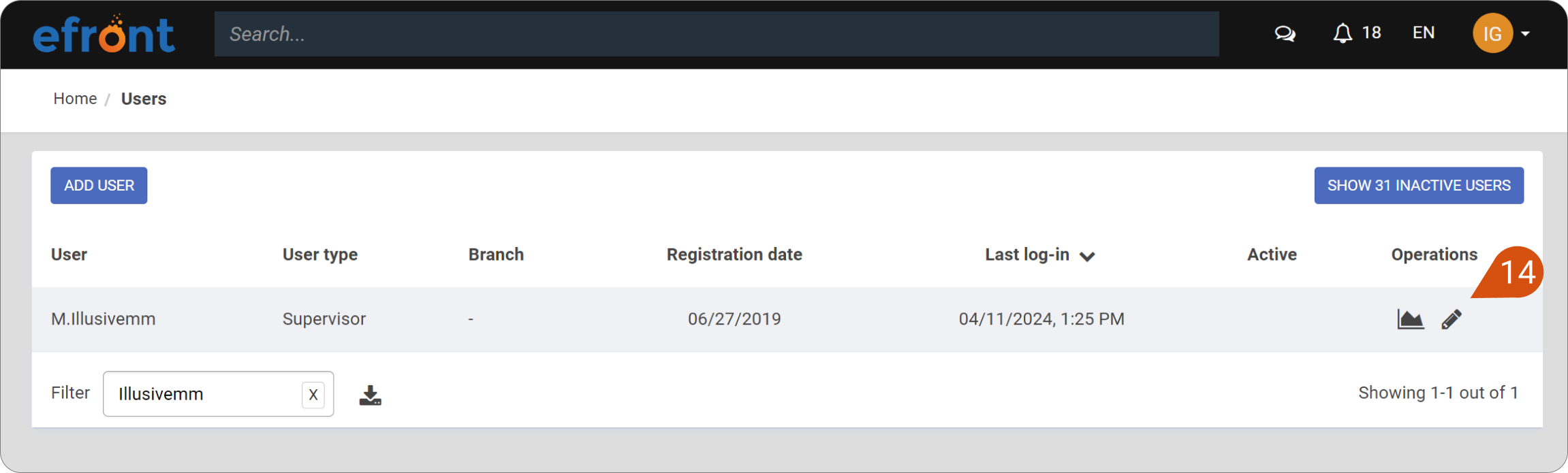The image size is (1568, 473).
Task: Open the notifications bell icon
Action: (1342, 33)
